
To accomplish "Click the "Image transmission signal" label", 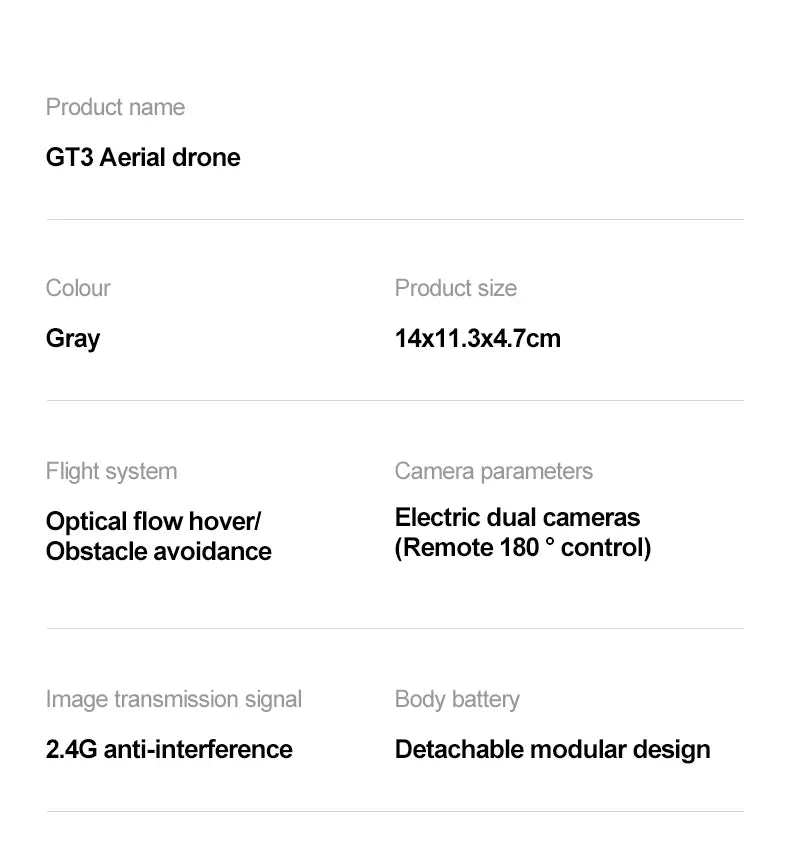I will (x=173, y=699).
